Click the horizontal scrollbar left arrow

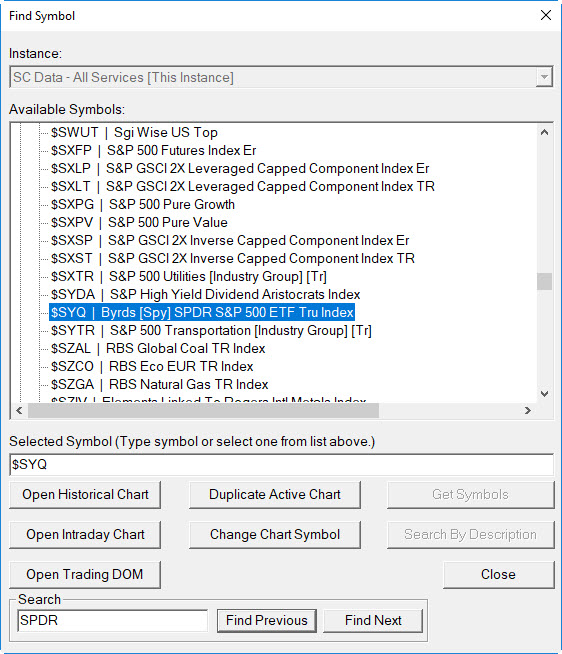pyautogui.click(x=19, y=410)
